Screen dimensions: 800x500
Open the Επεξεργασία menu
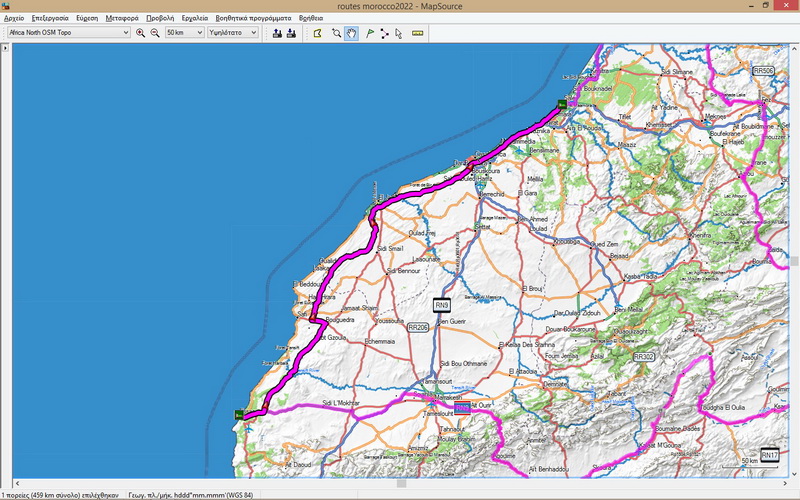[x=50, y=18]
